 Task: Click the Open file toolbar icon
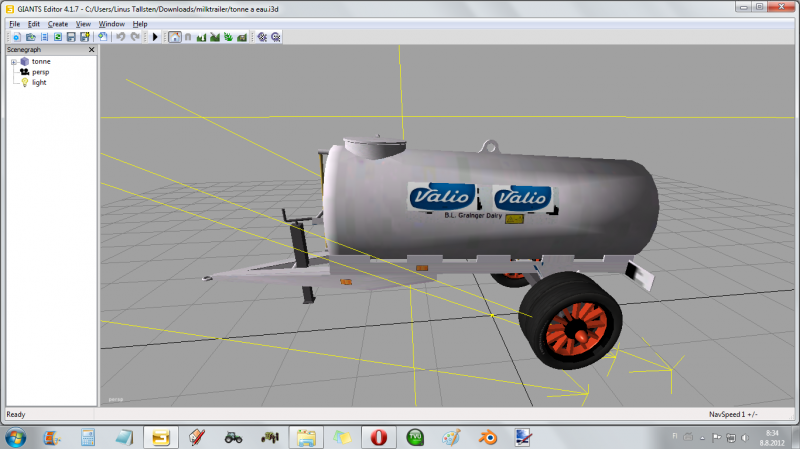click(x=31, y=37)
